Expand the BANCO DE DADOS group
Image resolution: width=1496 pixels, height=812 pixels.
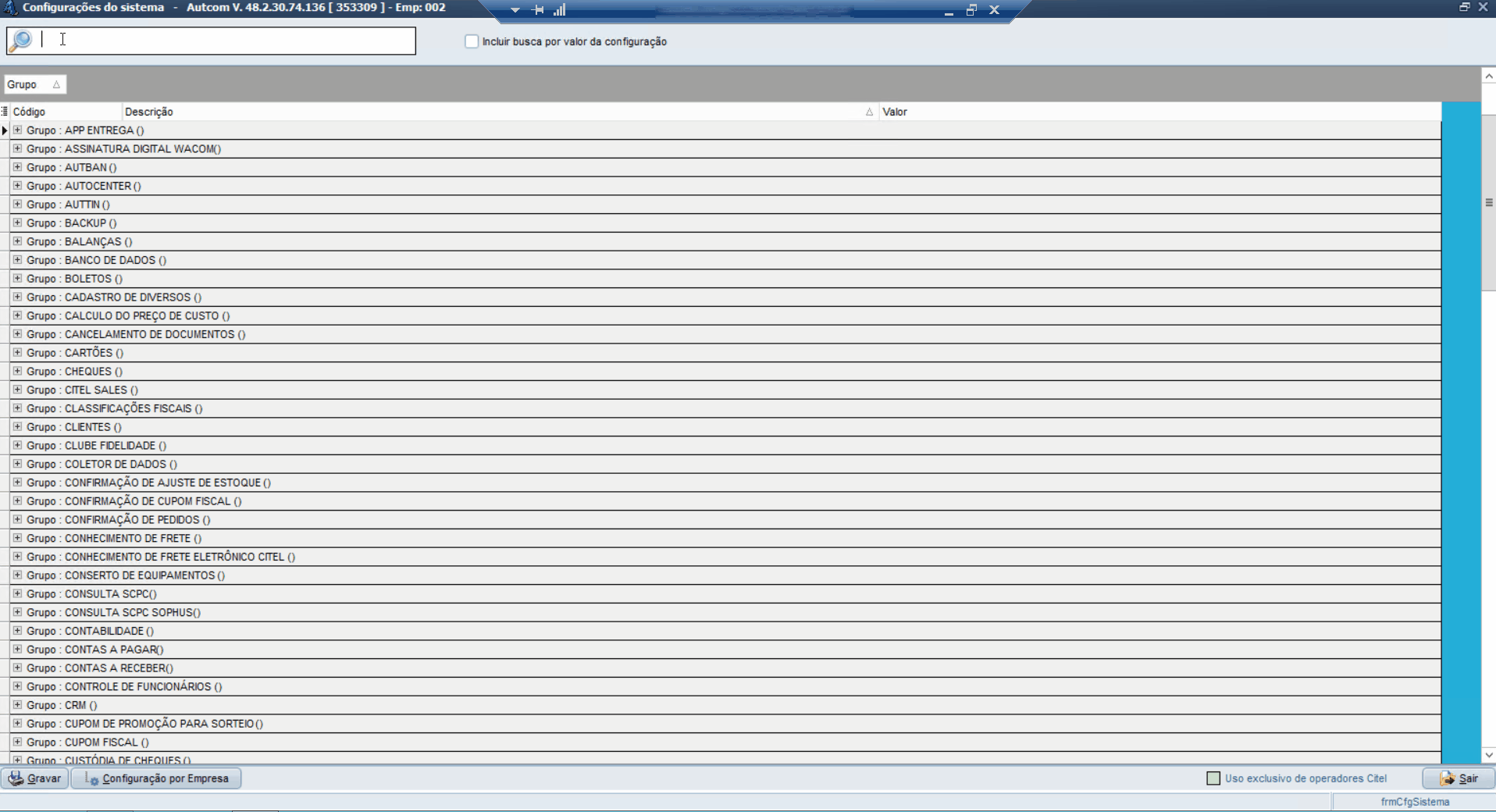coord(17,260)
